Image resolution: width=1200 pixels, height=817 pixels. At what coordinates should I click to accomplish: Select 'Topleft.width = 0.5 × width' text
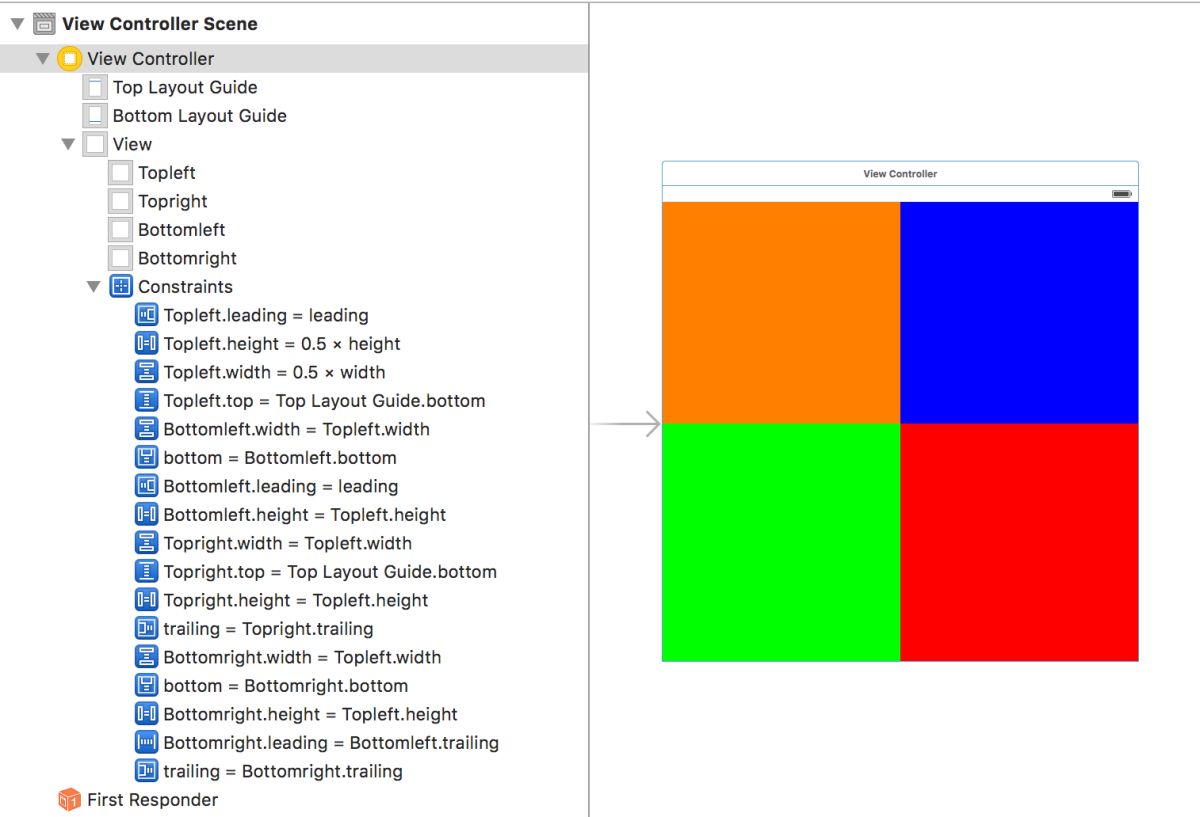[x=274, y=372]
